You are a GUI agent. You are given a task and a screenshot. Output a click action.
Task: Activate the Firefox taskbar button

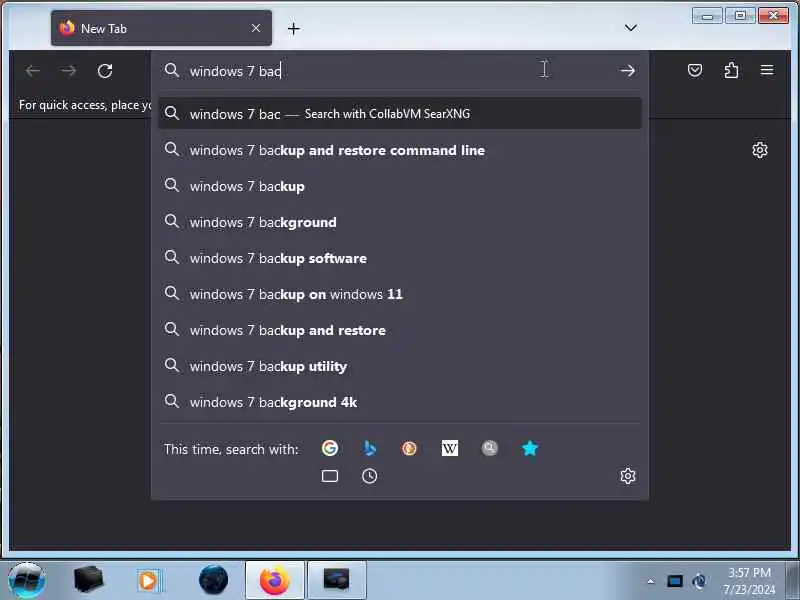point(275,580)
